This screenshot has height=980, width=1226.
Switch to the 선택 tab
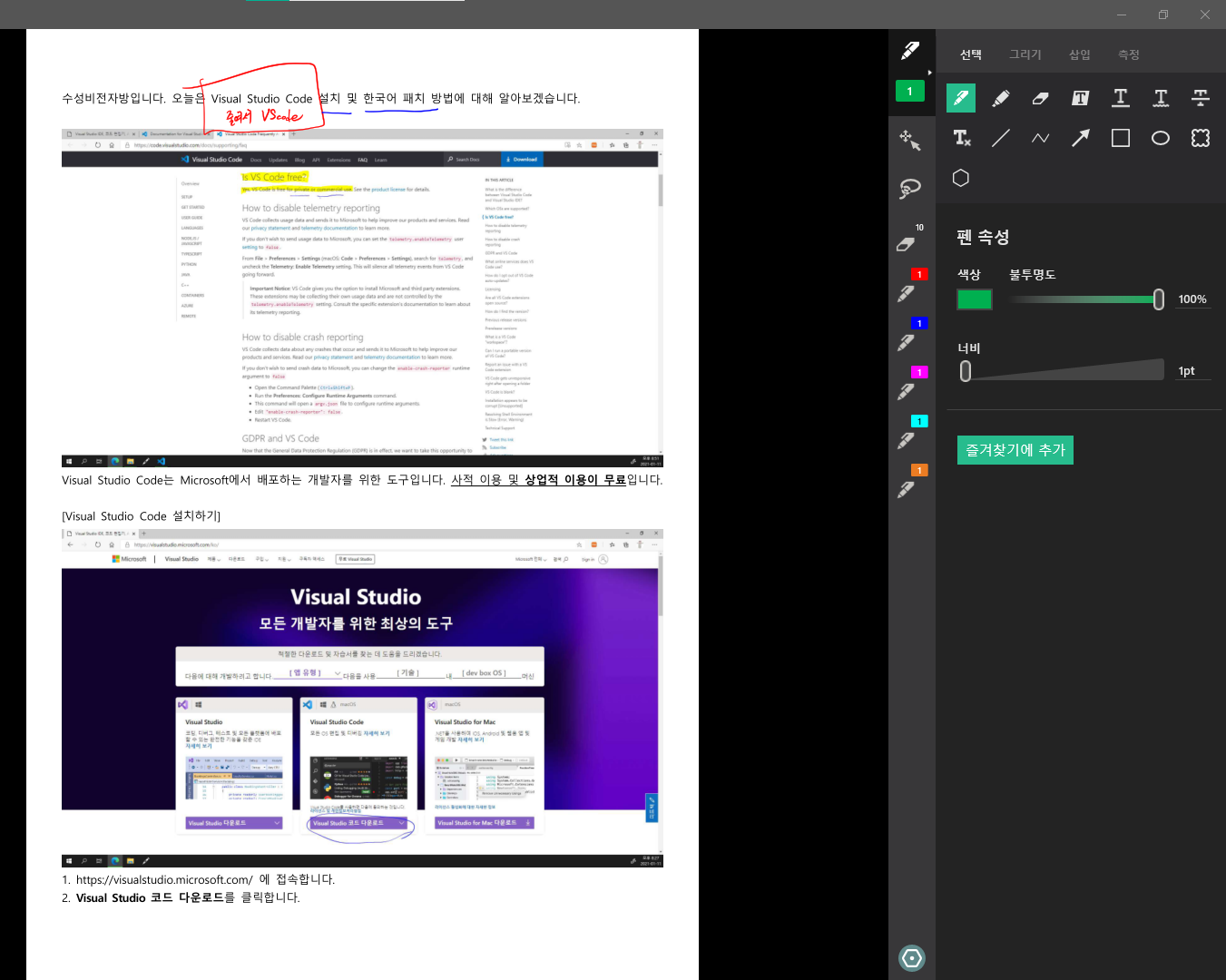971,54
